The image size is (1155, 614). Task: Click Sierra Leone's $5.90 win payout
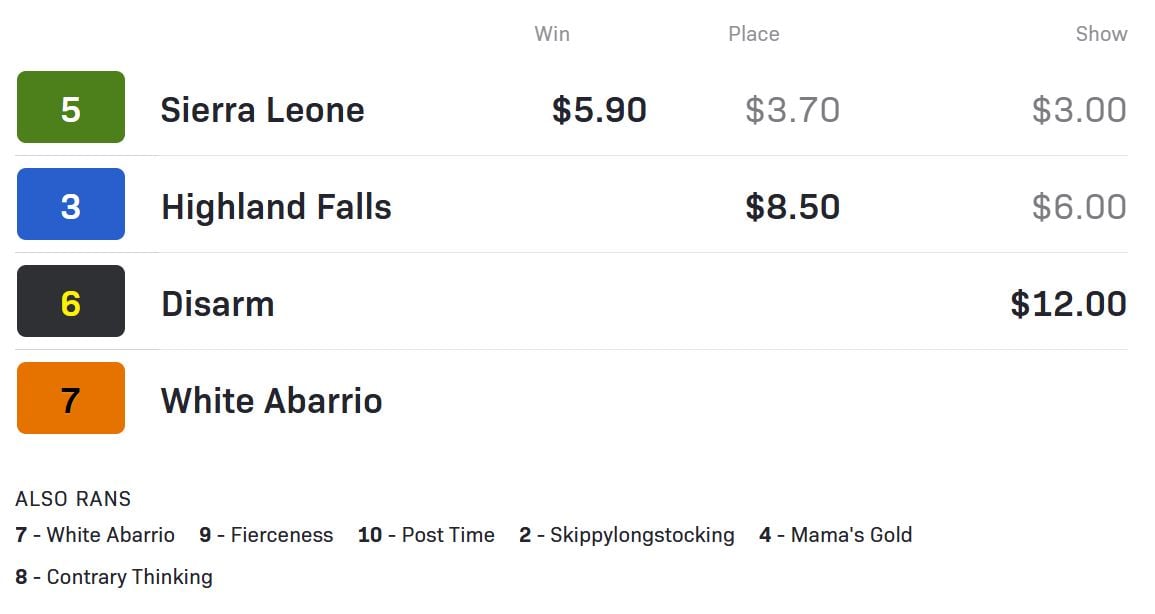tap(599, 110)
